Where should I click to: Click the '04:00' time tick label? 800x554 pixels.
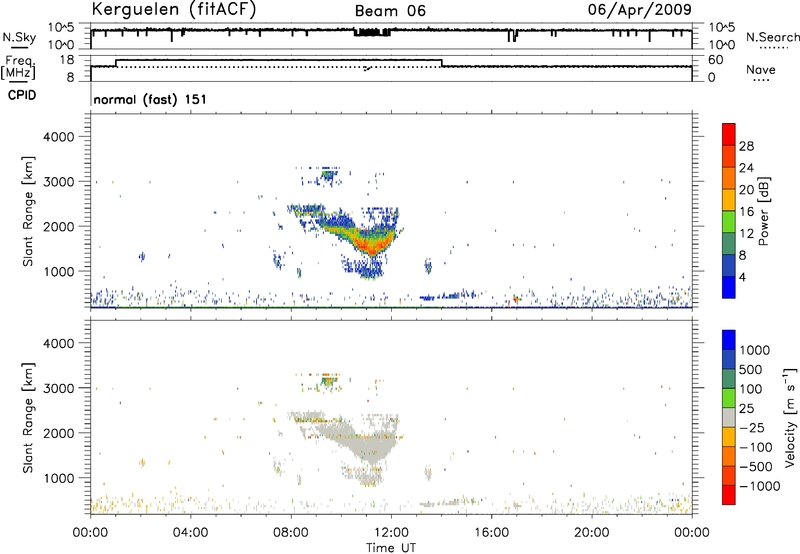[x=190, y=533]
